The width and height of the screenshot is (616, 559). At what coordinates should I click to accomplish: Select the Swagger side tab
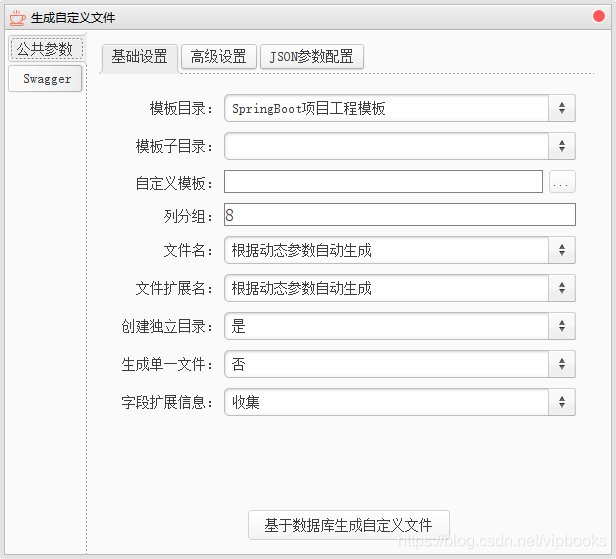point(45,79)
